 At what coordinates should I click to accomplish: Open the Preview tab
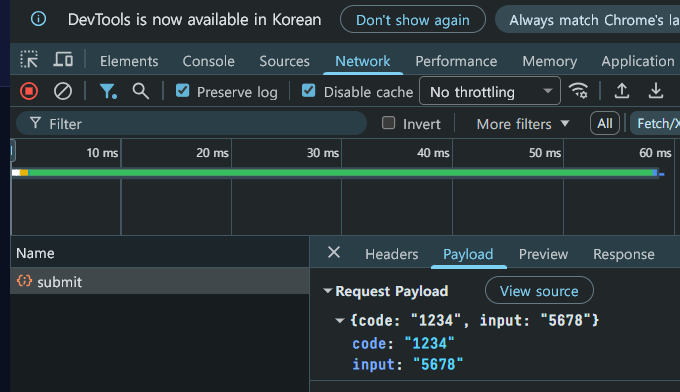click(x=543, y=254)
